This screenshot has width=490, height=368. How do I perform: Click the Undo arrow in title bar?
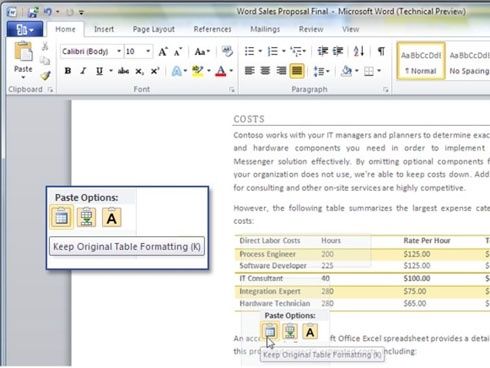tap(48, 12)
